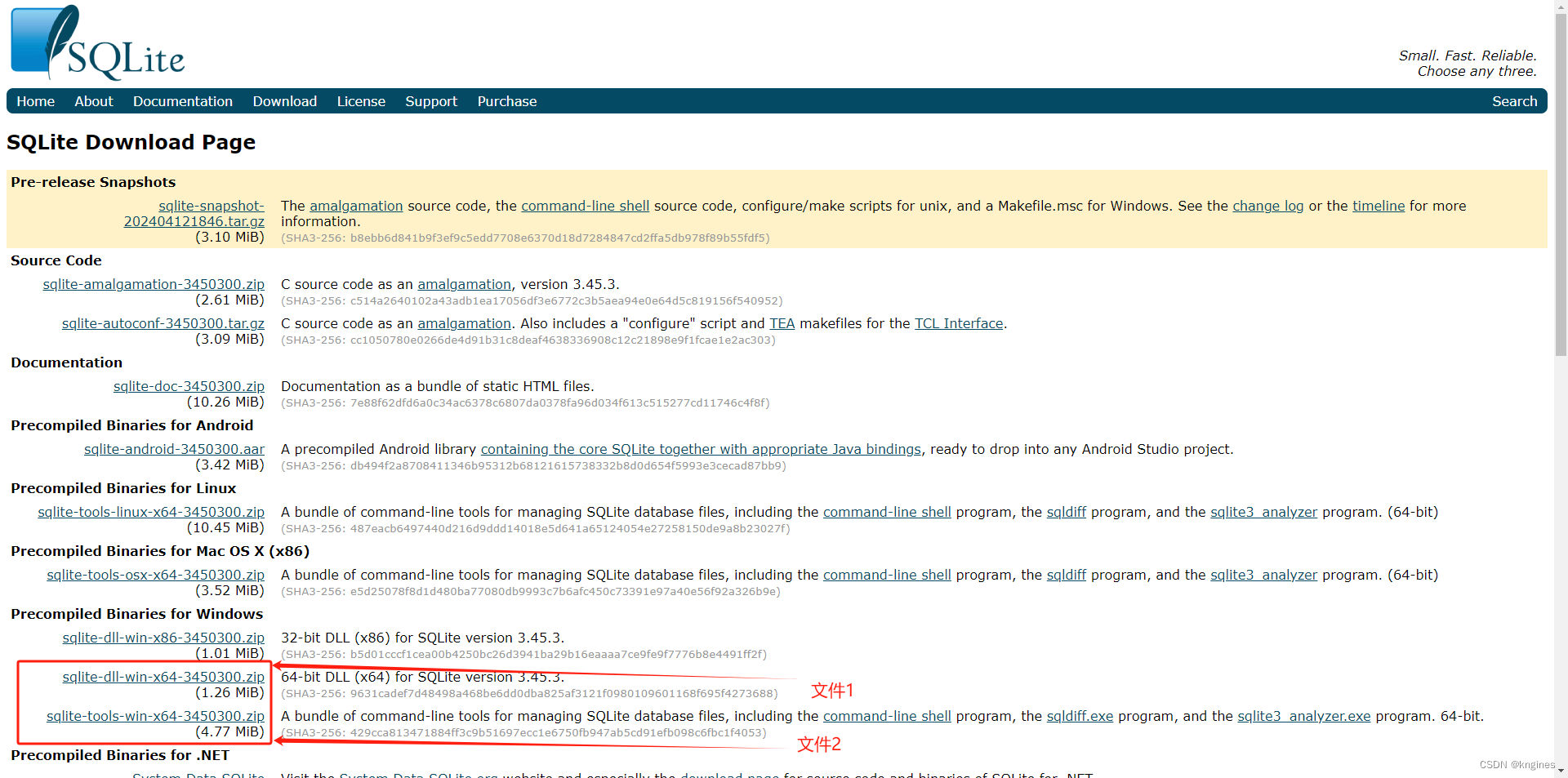Open Download in the nav bar
This screenshot has width=1568, height=778.
tap(285, 101)
